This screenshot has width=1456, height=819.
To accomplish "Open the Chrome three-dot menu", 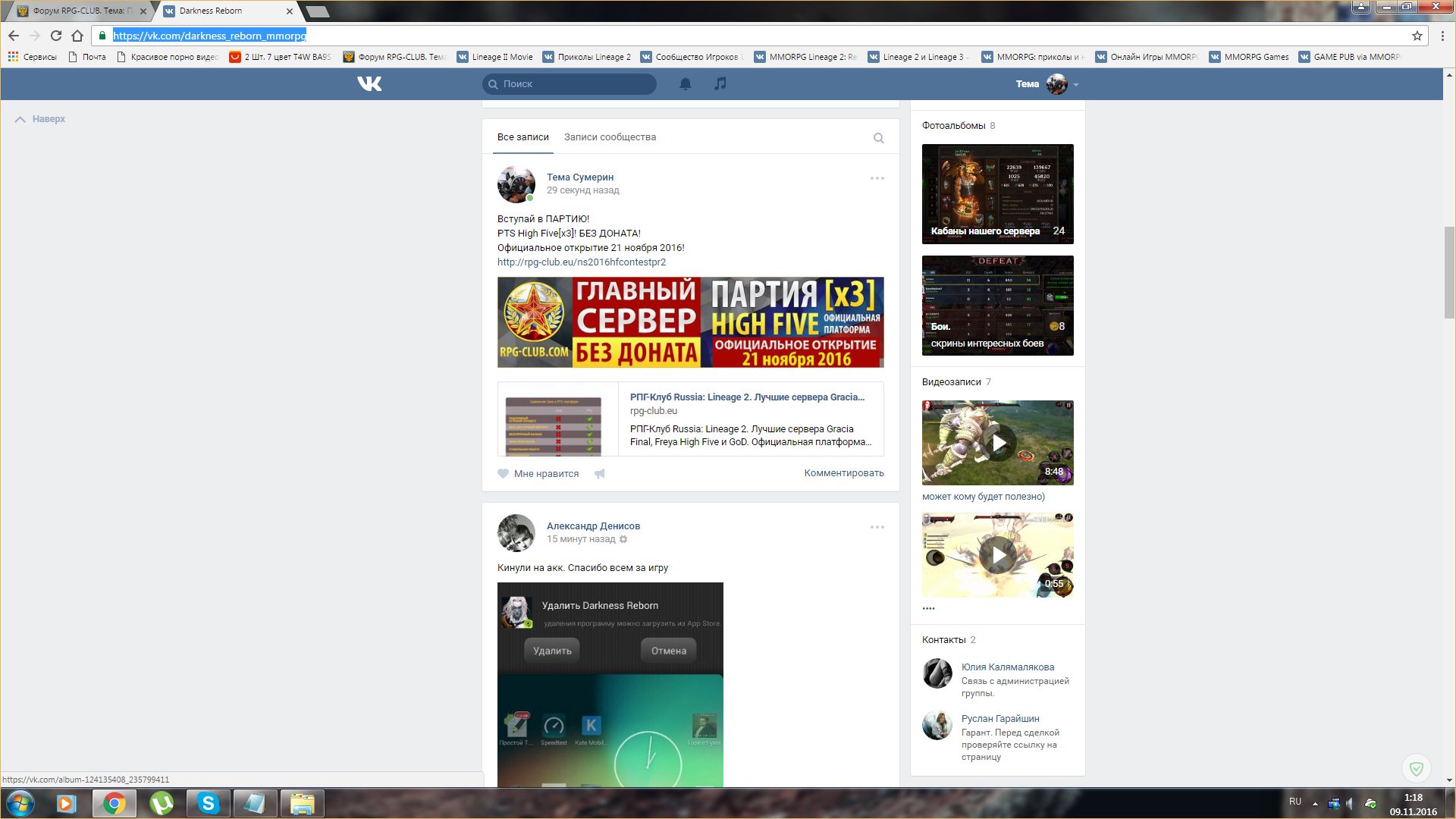I will pos(1442,36).
